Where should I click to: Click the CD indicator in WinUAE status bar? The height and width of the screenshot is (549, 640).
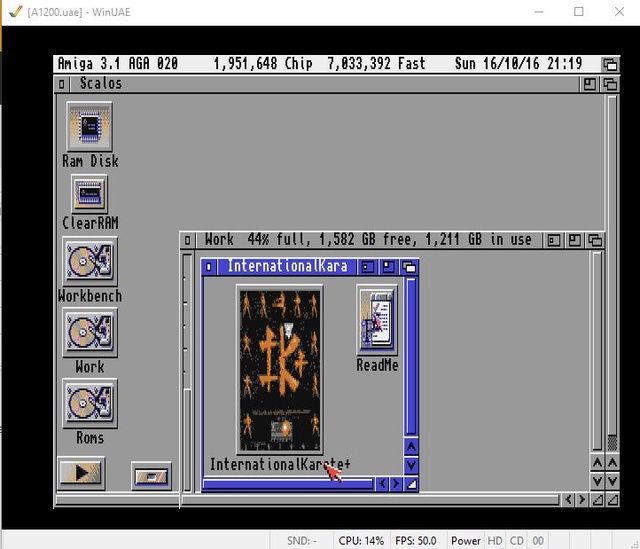(517, 541)
